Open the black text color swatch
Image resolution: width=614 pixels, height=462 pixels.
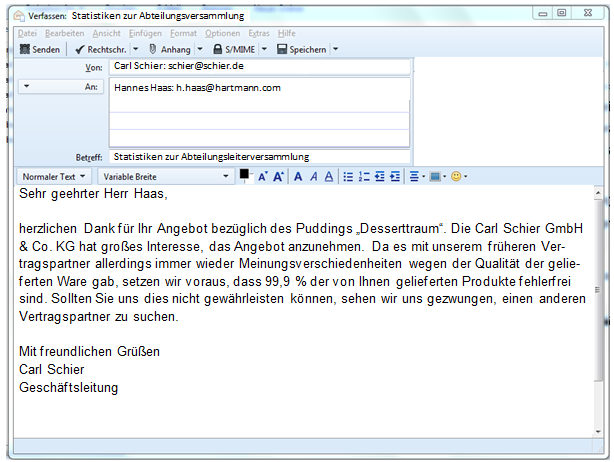245,175
